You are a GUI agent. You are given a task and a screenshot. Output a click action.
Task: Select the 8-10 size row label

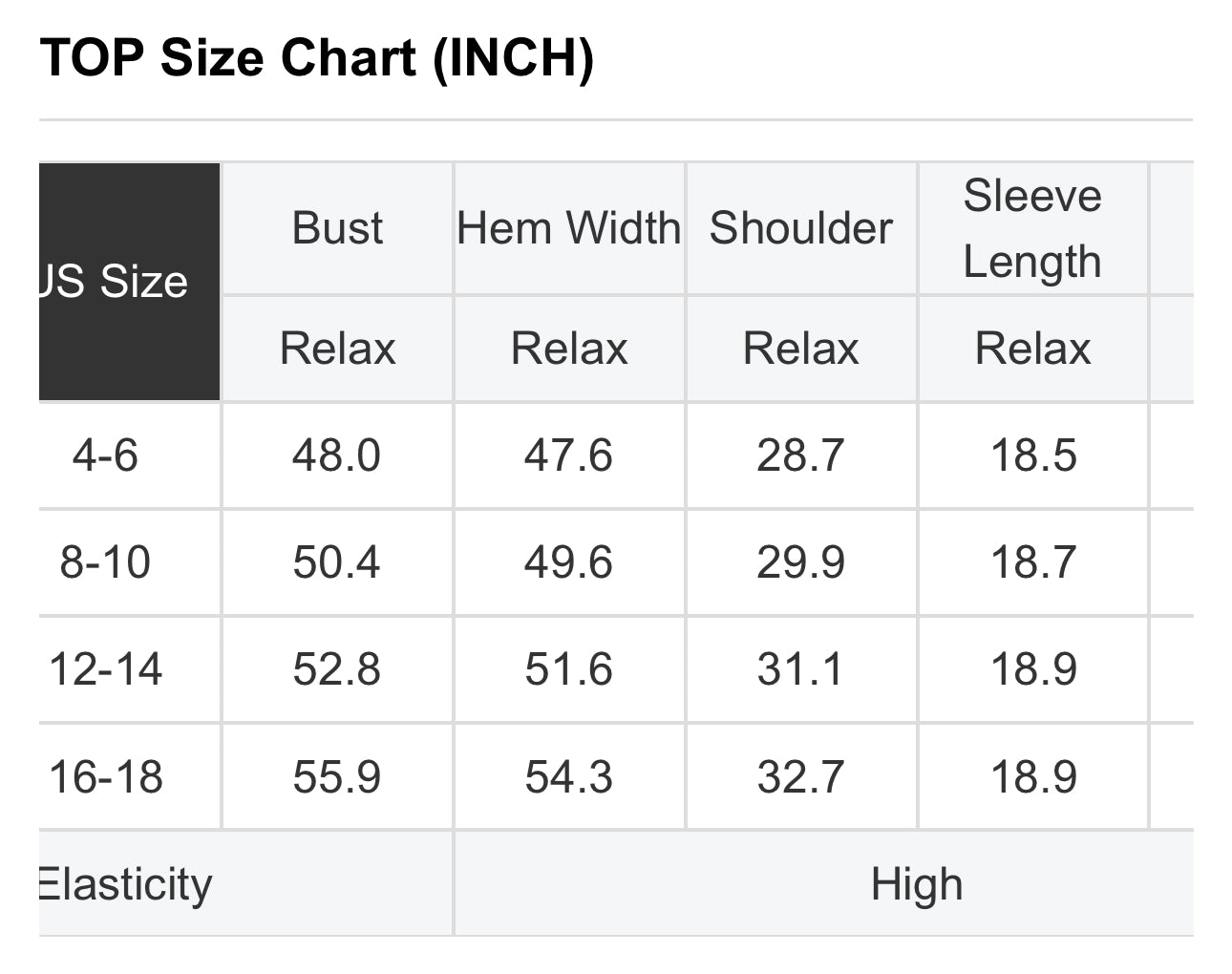click(106, 562)
